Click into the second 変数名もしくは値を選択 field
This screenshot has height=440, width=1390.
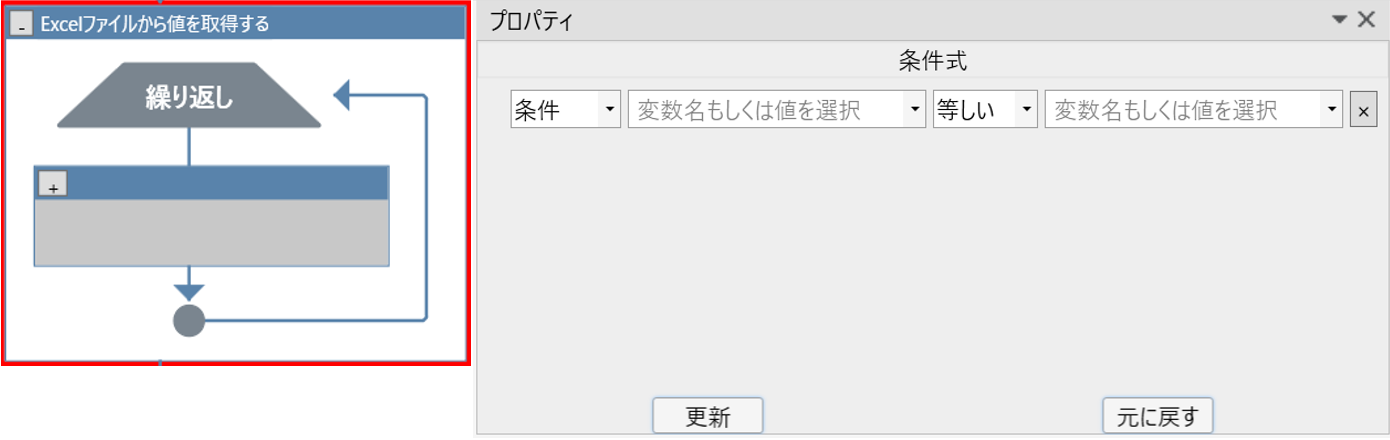1183,110
